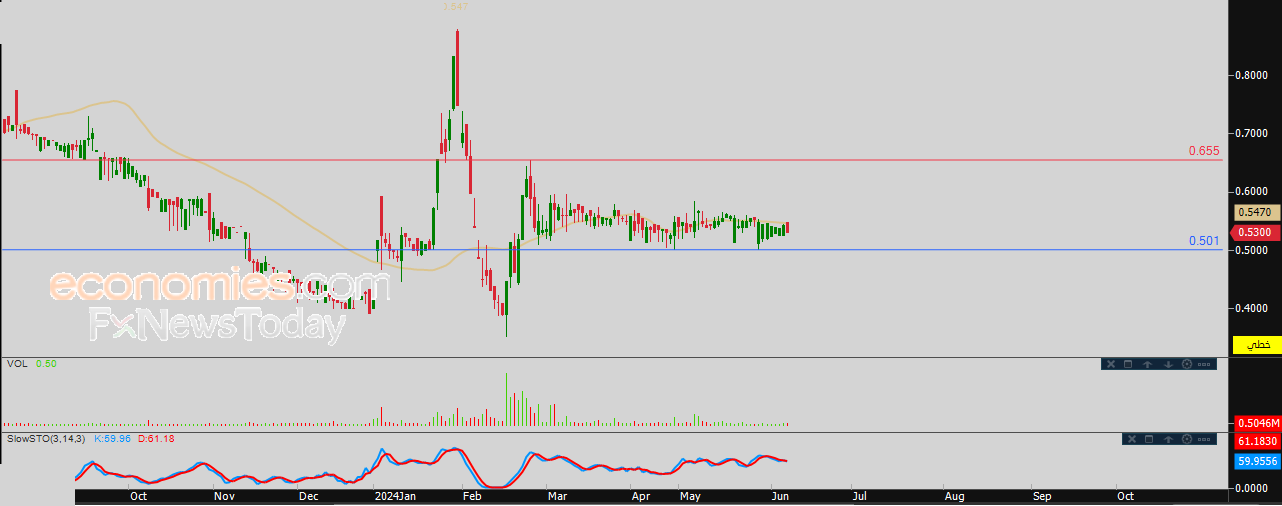Screen dimensions: 1282x506
Task: Click the K:59.96 stochastic value
Action: (112, 438)
